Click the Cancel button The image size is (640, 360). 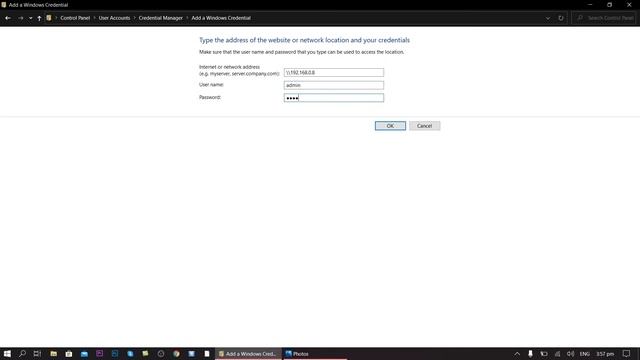coord(424,126)
